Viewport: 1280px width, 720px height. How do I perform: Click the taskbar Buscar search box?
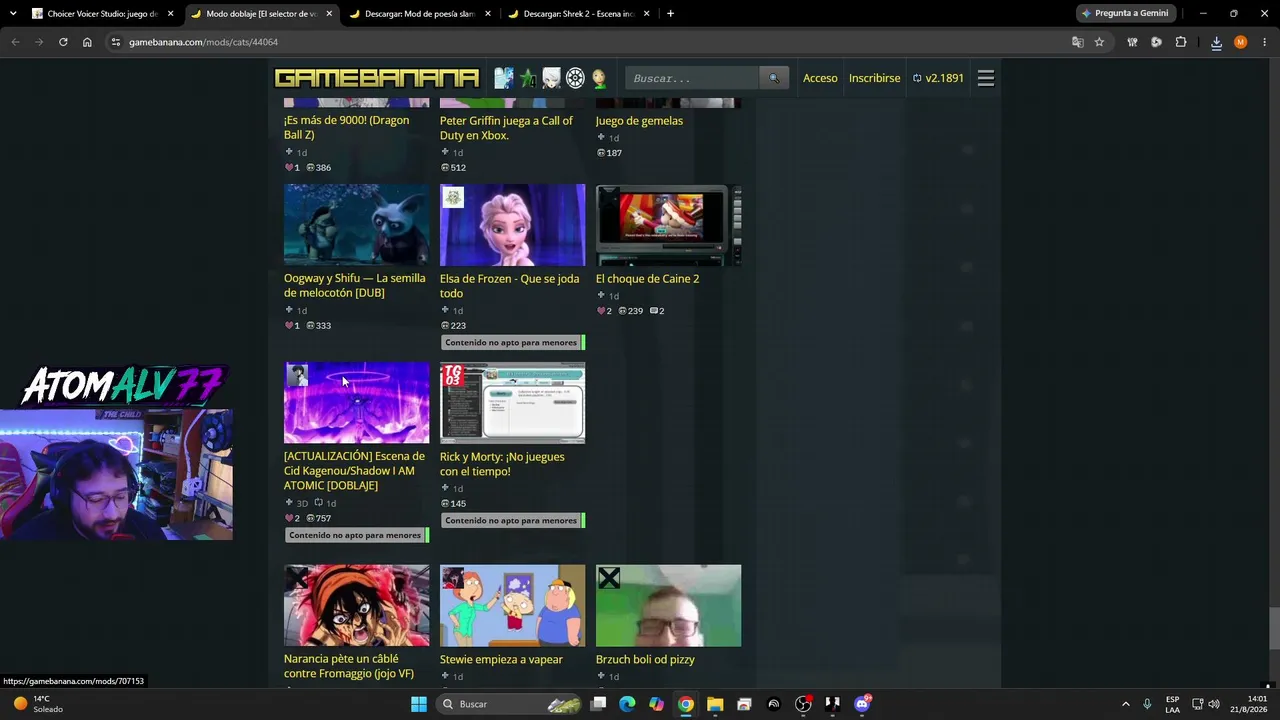click(x=510, y=704)
